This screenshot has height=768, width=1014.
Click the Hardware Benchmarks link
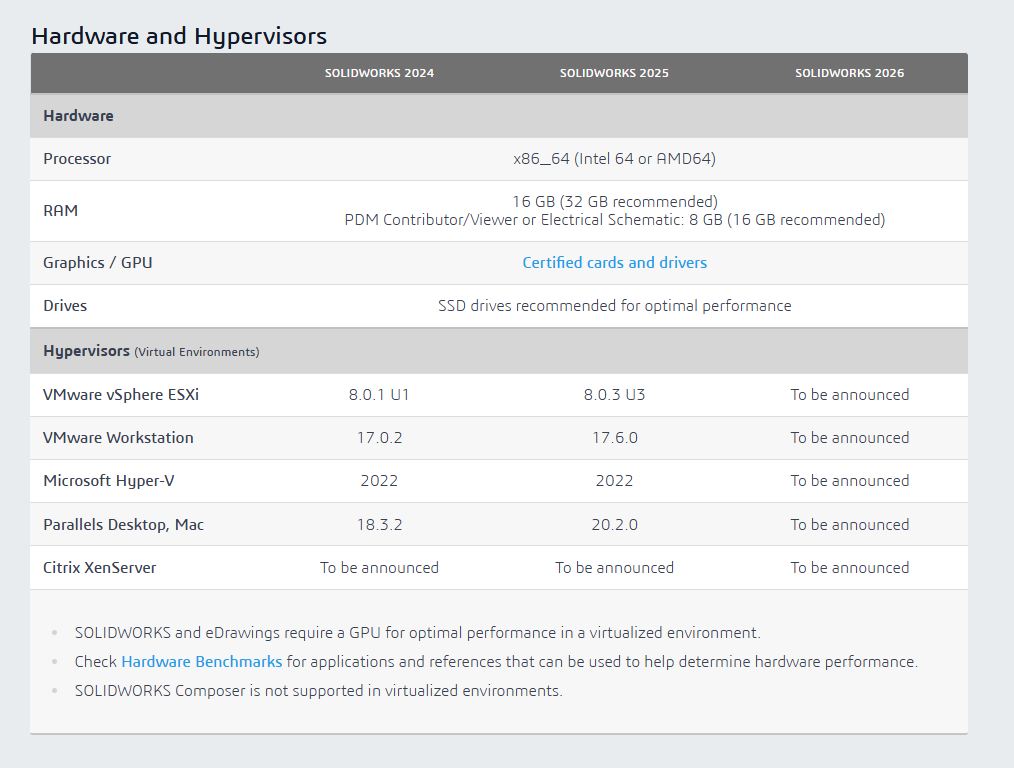click(x=201, y=661)
